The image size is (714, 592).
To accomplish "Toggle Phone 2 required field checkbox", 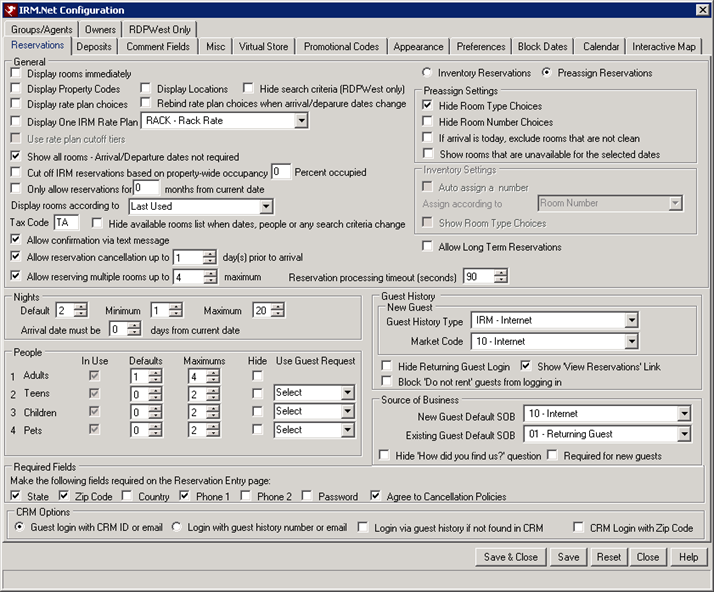I will pyautogui.click(x=246, y=495).
